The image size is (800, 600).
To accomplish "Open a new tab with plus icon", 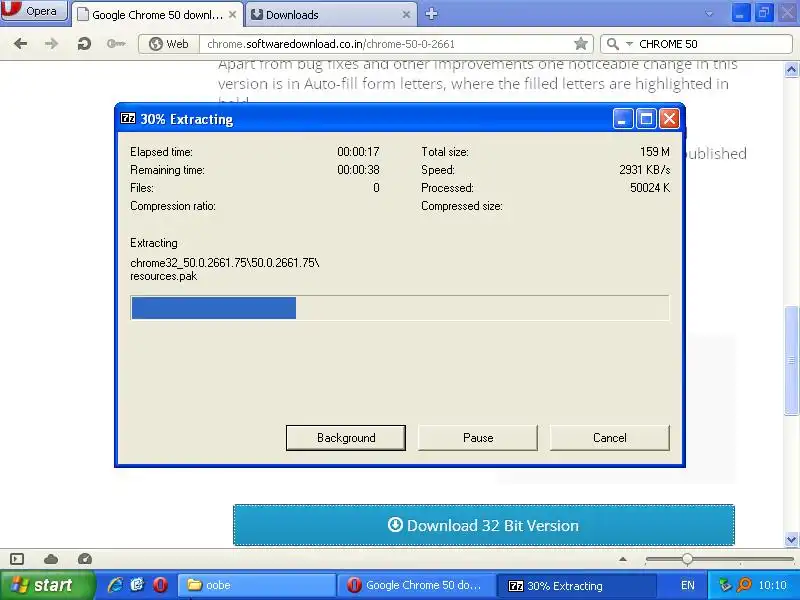I will (x=431, y=14).
